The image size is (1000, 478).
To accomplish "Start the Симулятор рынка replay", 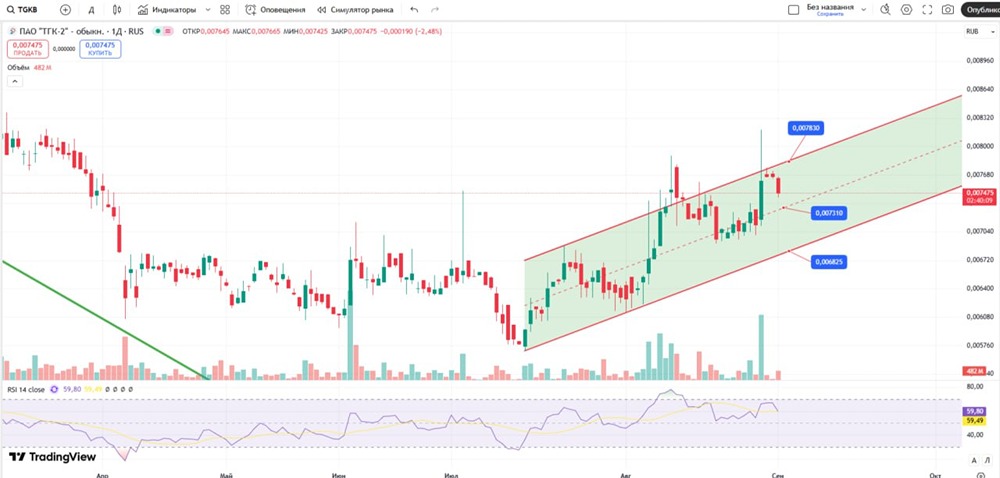I will coord(355,10).
